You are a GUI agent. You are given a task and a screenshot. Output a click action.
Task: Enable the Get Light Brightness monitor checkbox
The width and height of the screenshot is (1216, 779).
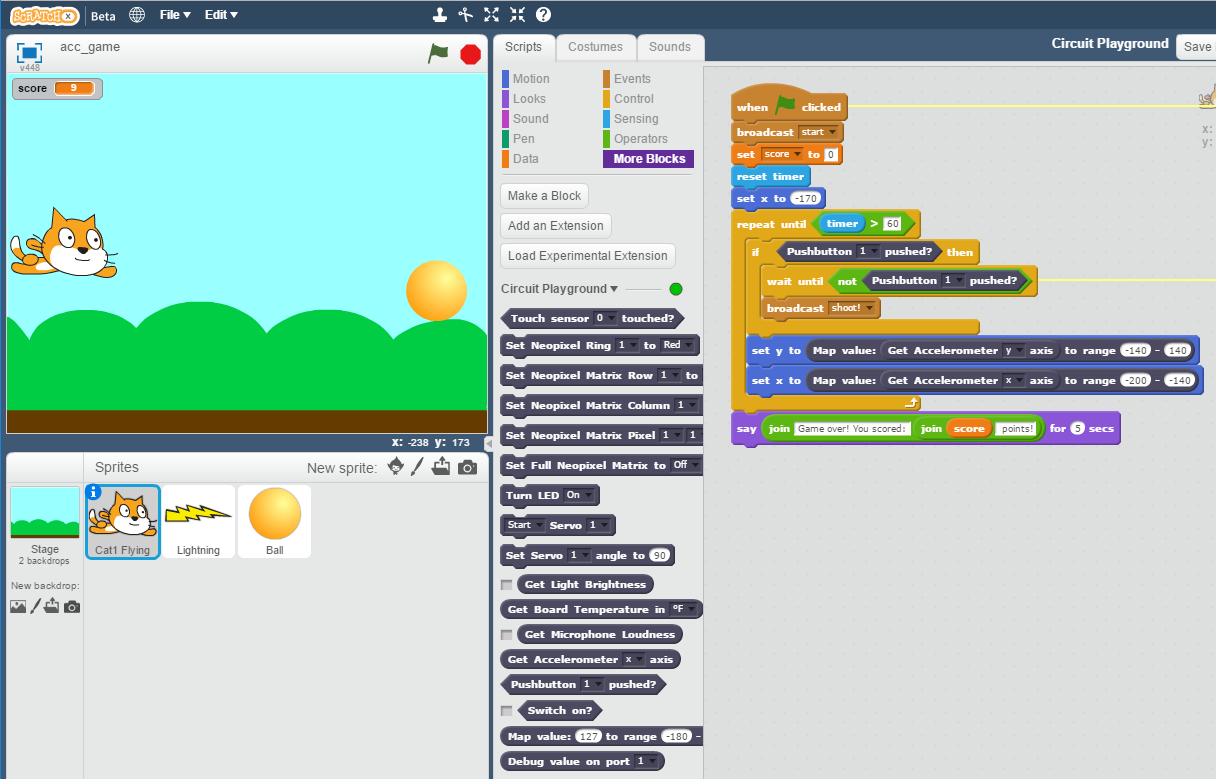point(506,584)
